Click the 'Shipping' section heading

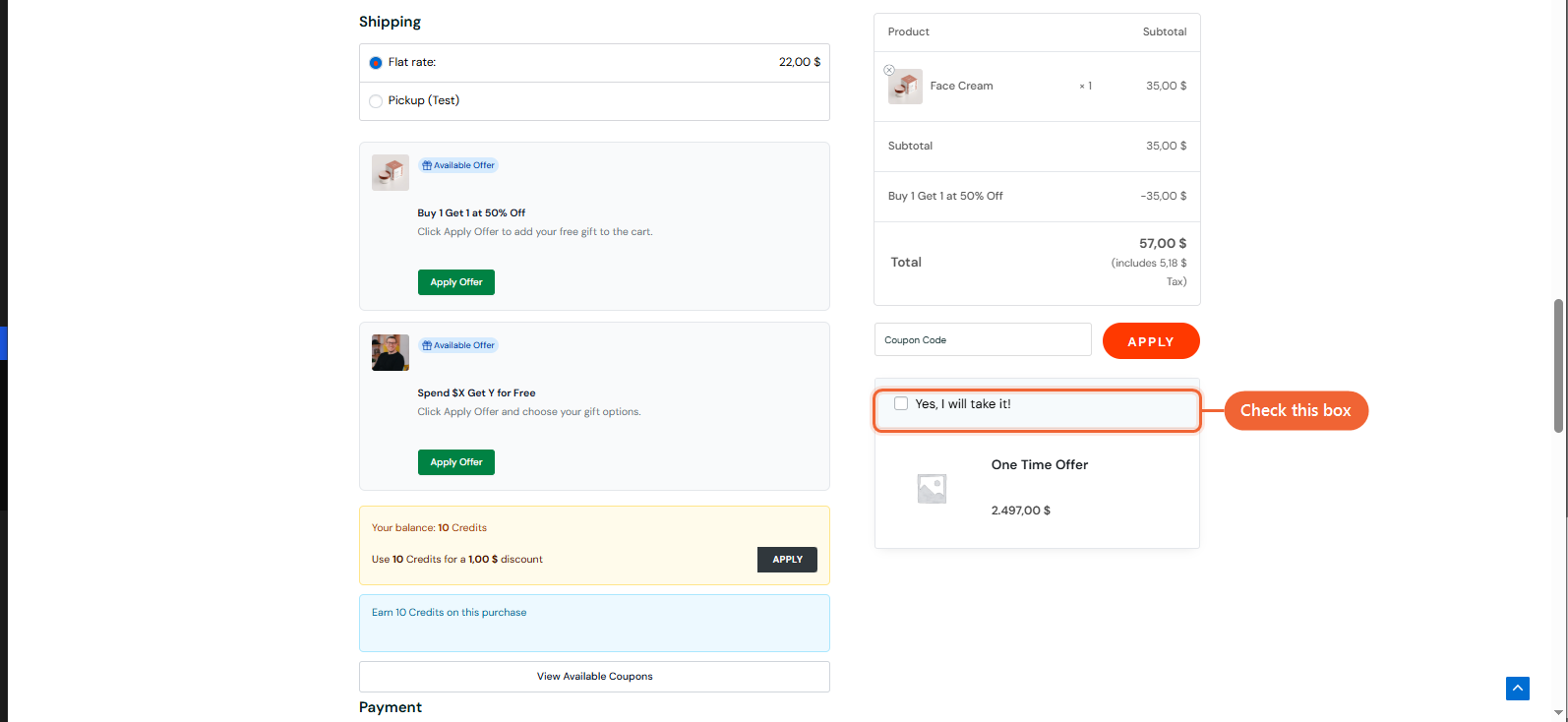click(390, 22)
